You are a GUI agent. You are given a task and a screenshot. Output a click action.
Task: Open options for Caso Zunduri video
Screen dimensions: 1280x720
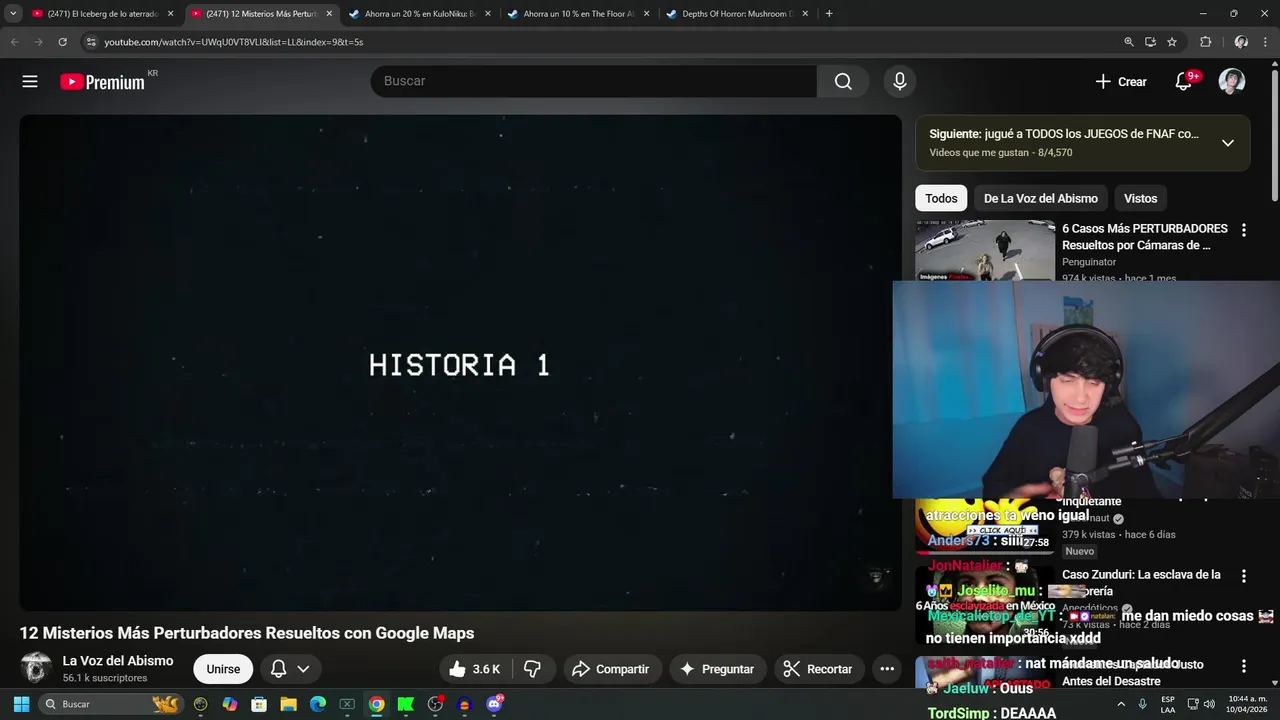pyautogui.click(x=1243, y=576)
